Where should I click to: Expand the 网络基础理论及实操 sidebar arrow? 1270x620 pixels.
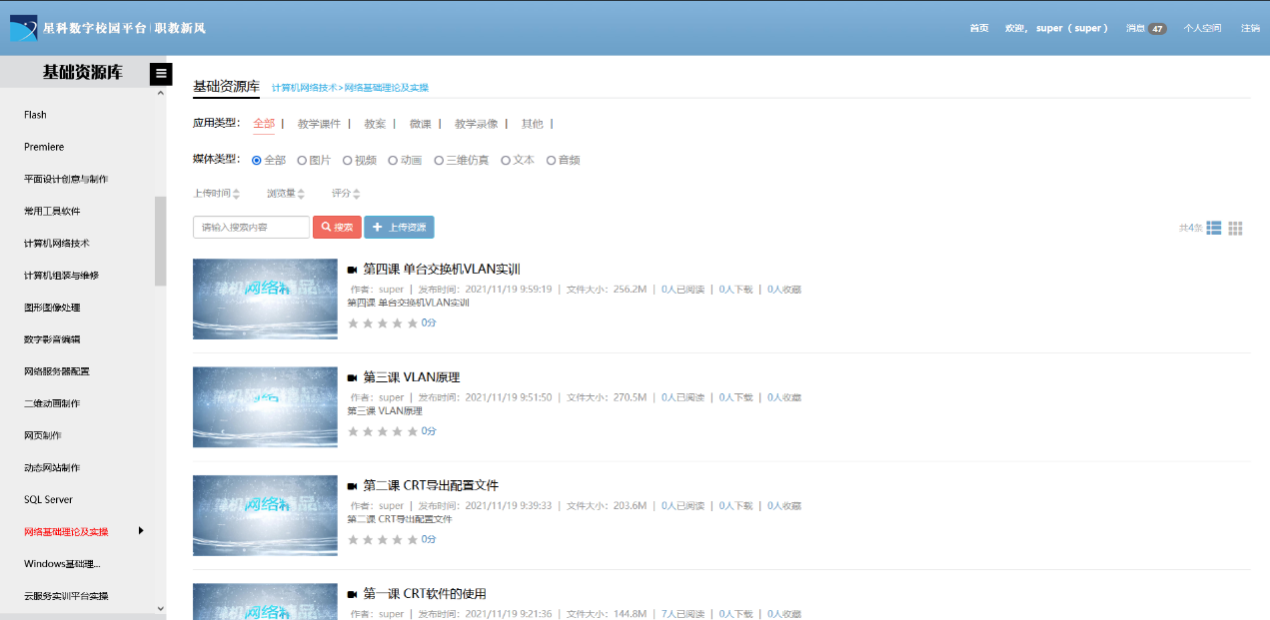pos(141,531)
